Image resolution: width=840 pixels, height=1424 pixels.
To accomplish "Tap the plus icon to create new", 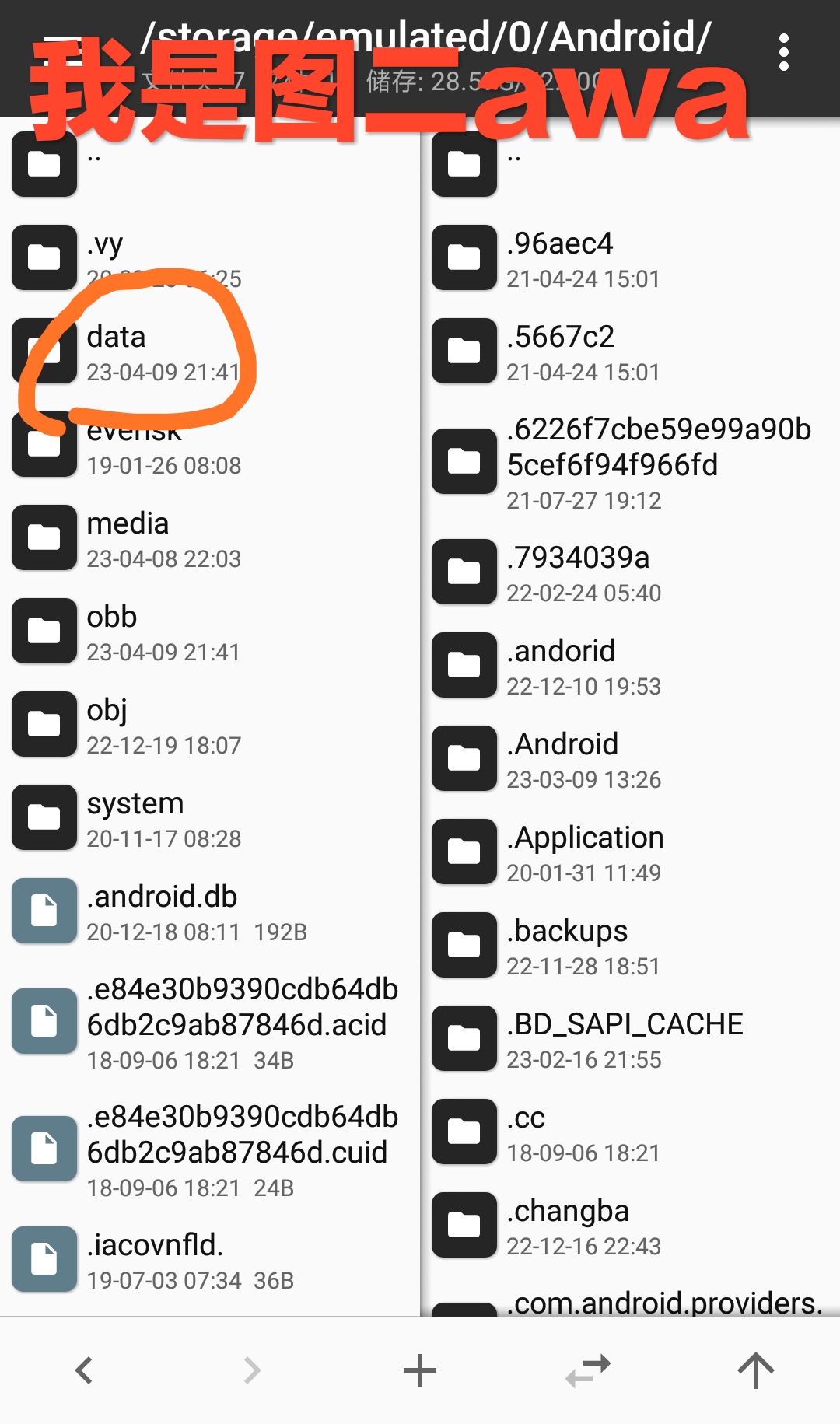I will click(420, 1370).
